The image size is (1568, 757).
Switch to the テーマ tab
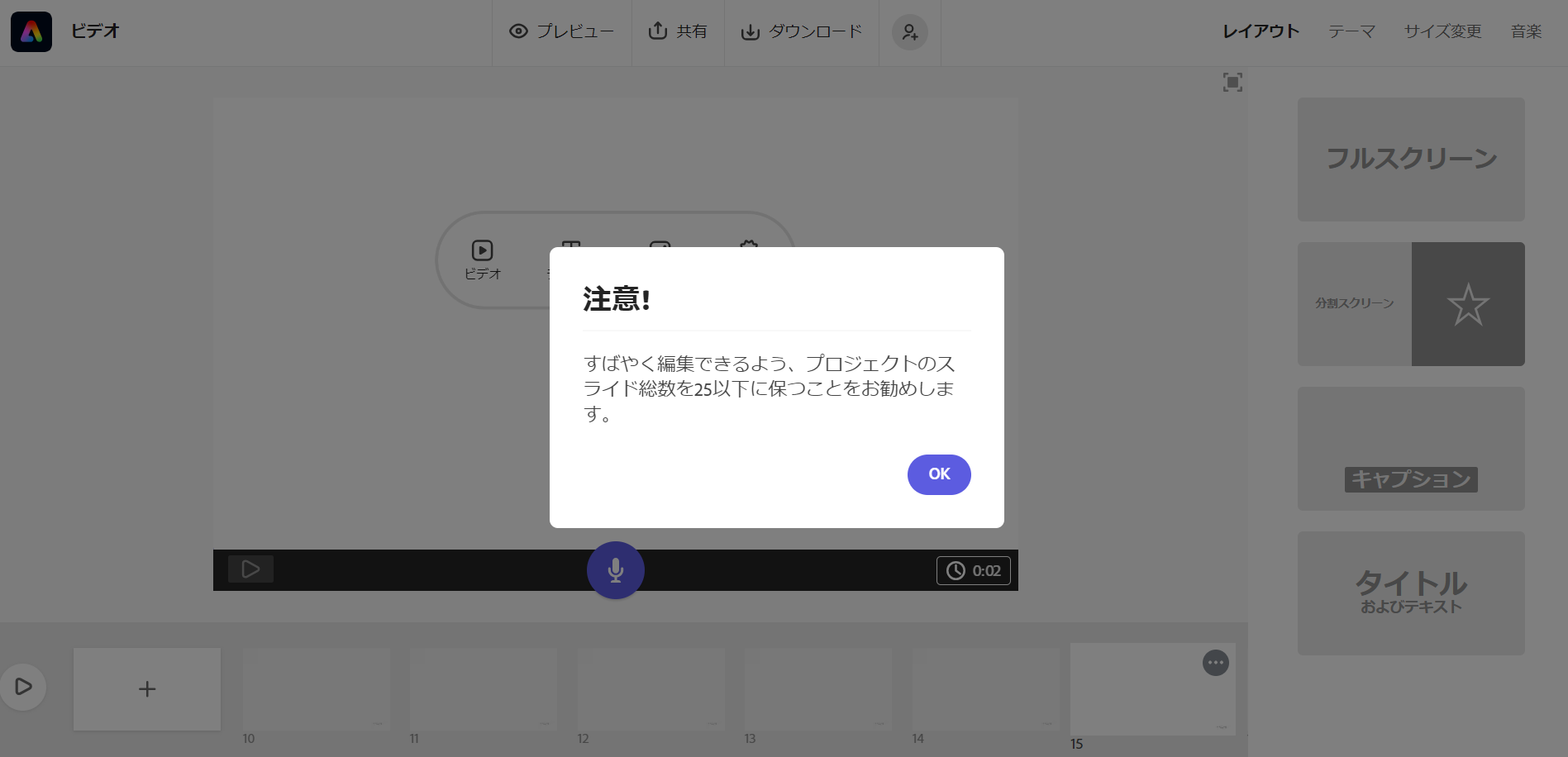[1351, 31]
